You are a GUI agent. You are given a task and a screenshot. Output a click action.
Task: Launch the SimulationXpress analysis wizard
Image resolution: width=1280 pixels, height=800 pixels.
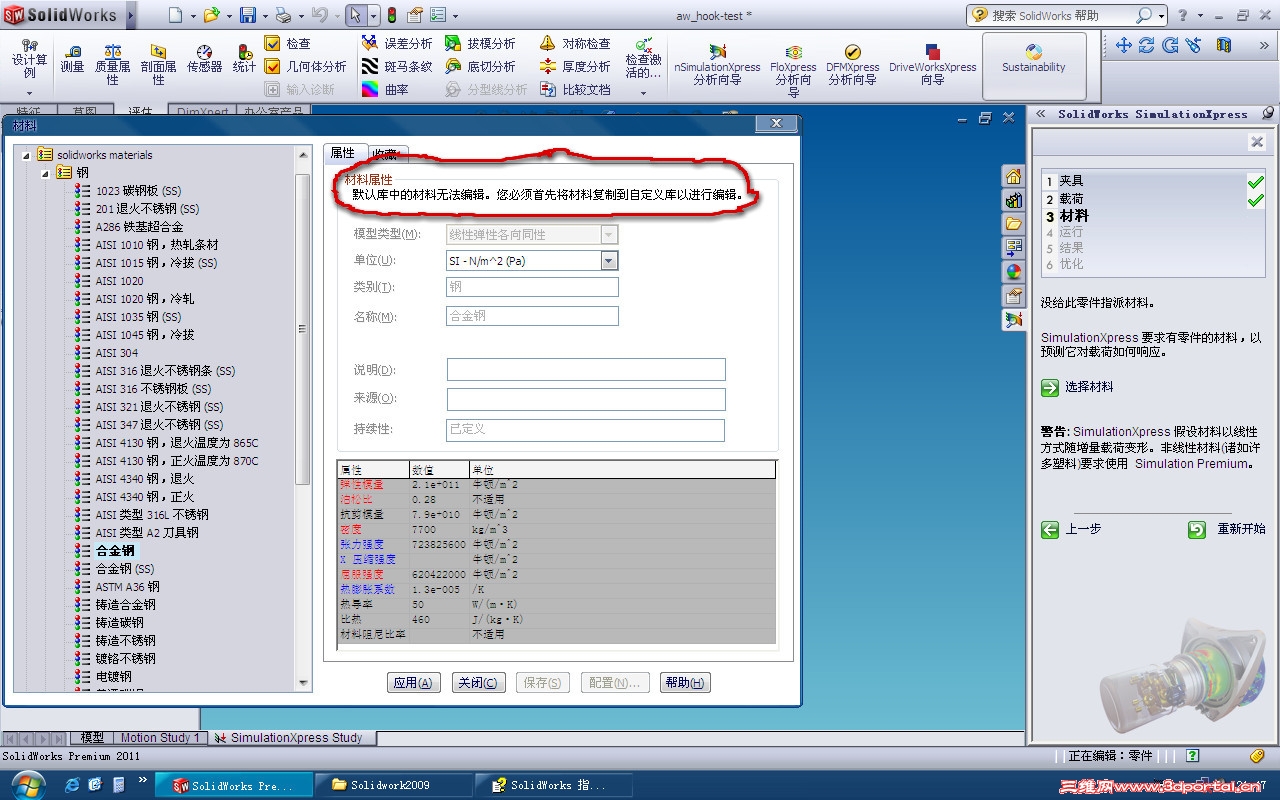tap(717, 64)
